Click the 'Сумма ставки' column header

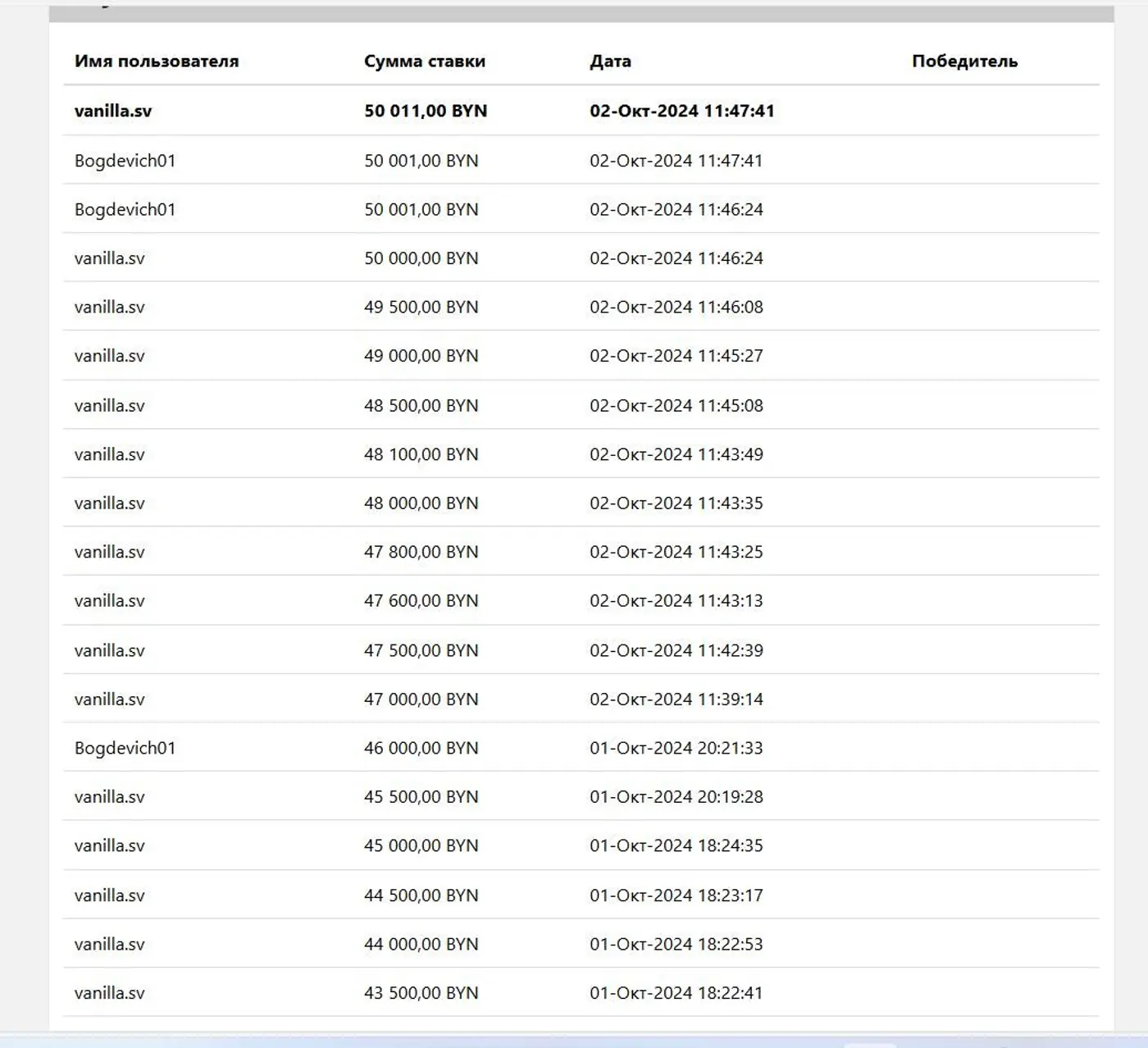coord(425,62)
